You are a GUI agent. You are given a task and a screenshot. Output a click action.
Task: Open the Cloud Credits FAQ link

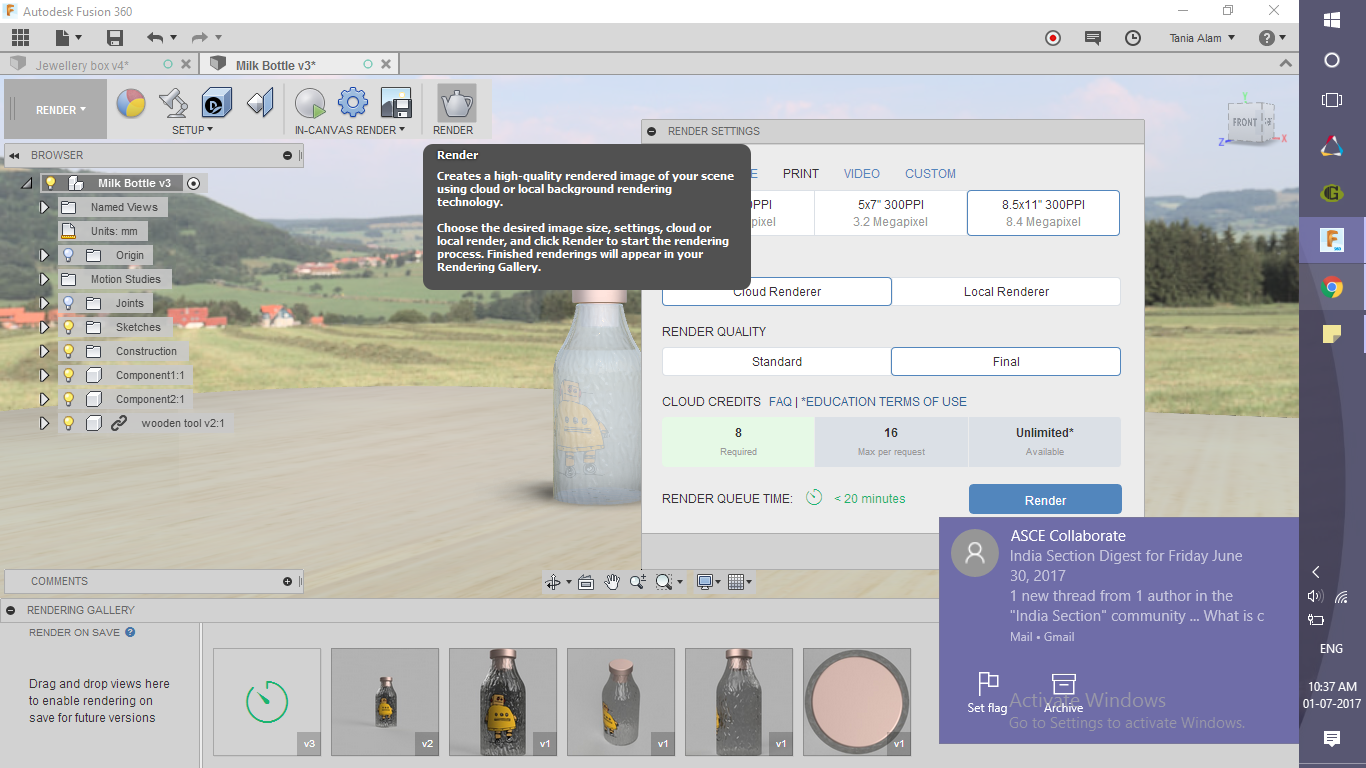[x=780, y=402]
